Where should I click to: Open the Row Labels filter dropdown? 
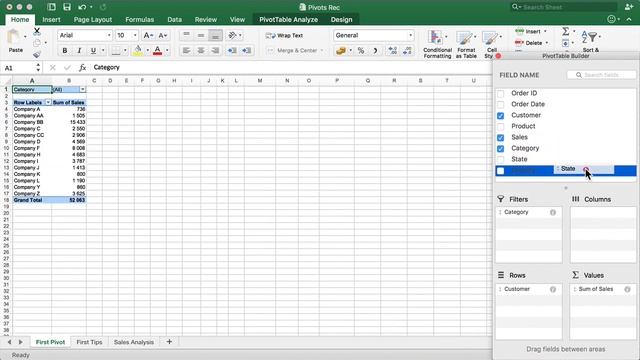tap(48, 102)
